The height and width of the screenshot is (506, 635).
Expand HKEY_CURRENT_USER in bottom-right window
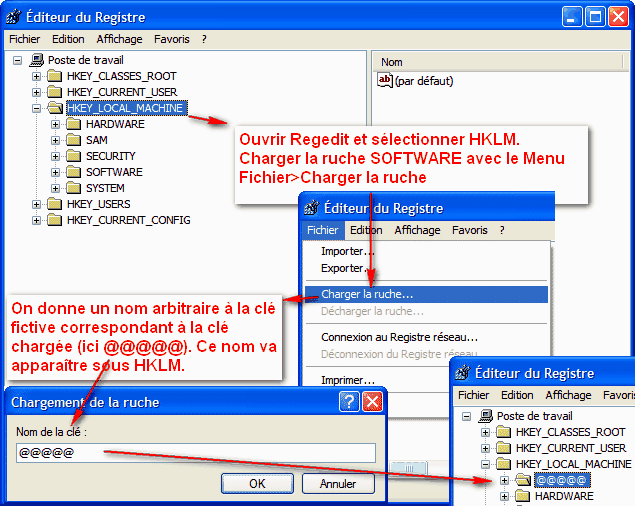[x=485, y=448]
